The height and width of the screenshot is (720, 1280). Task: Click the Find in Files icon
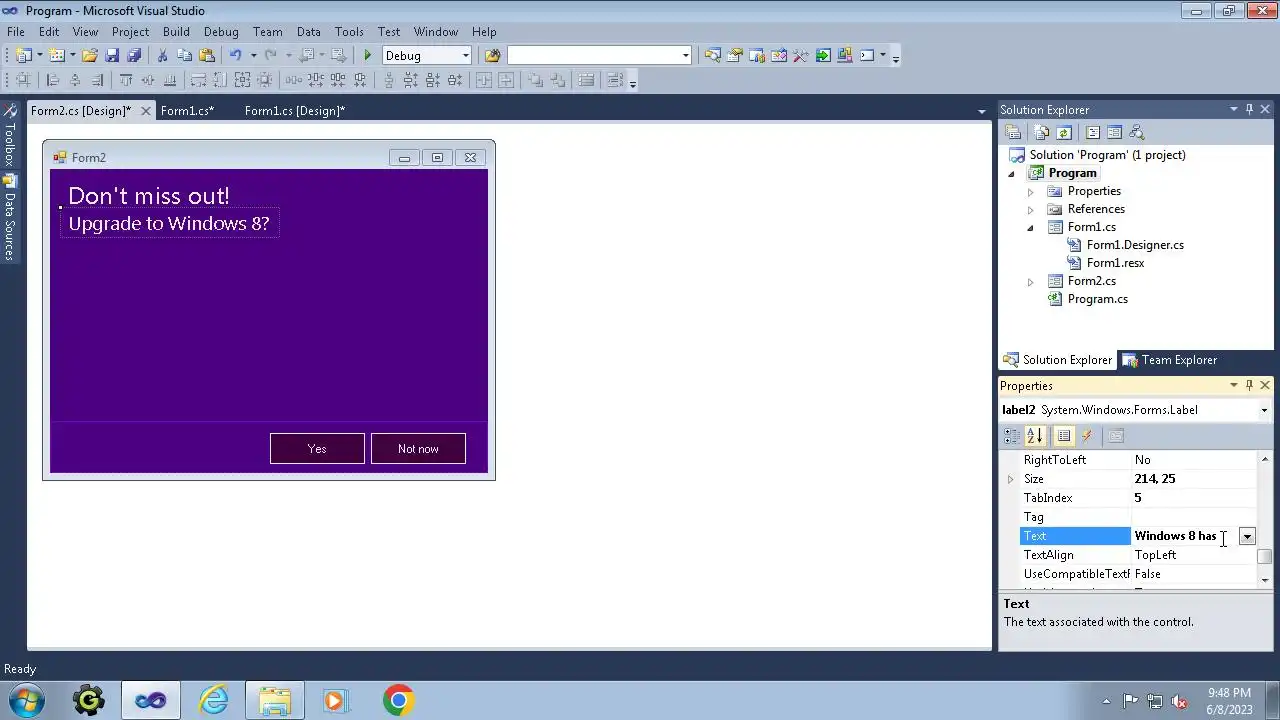(x=492, y=56)
